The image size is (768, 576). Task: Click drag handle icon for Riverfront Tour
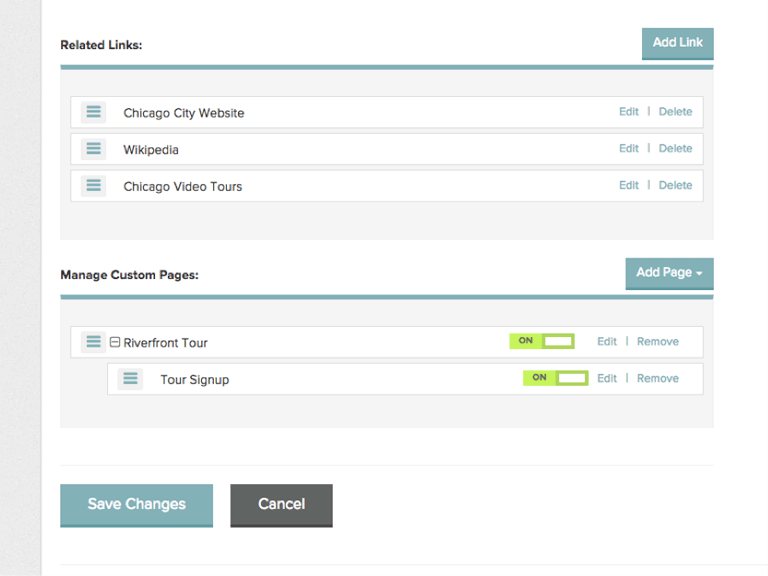tap(93, 342)
